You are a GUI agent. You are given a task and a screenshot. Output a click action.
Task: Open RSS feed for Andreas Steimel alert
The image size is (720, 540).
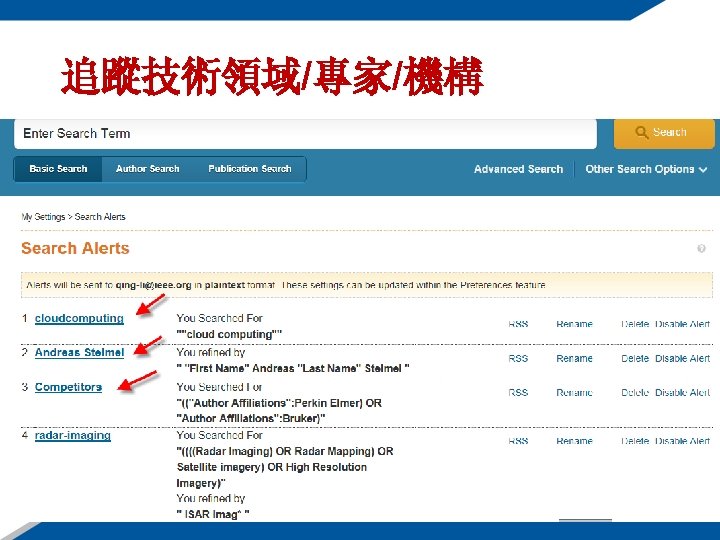[518, 359]
